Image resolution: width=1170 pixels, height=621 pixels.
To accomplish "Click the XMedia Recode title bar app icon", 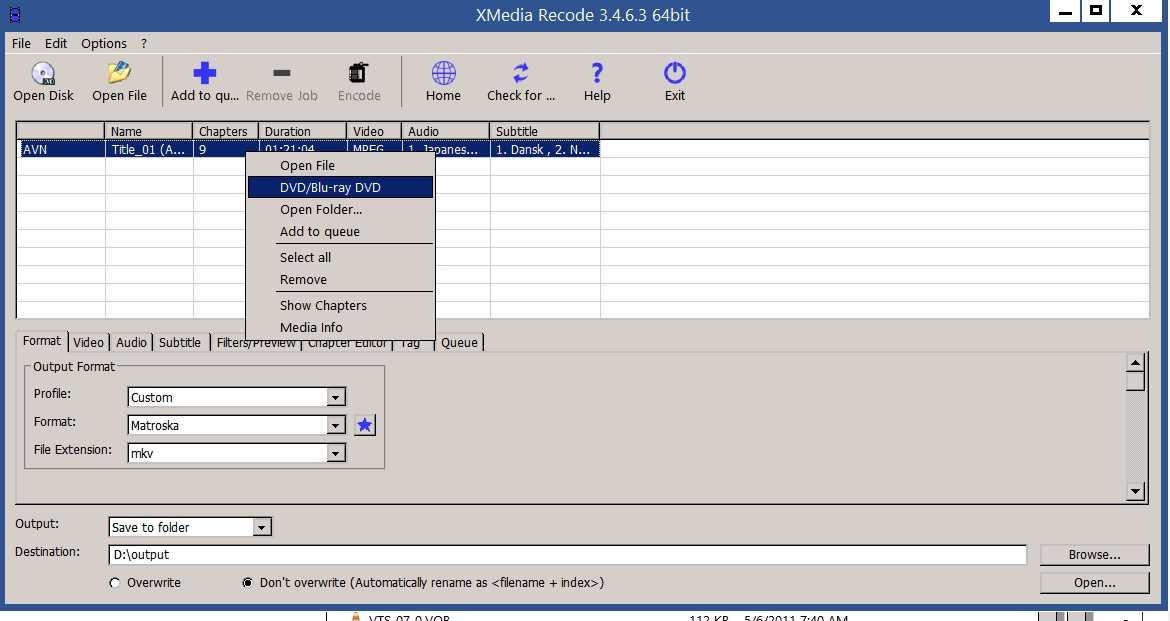I will coord(14,14).
